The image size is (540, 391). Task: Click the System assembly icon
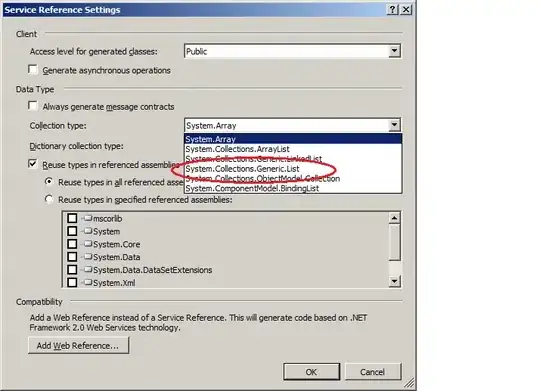[88, 231]
